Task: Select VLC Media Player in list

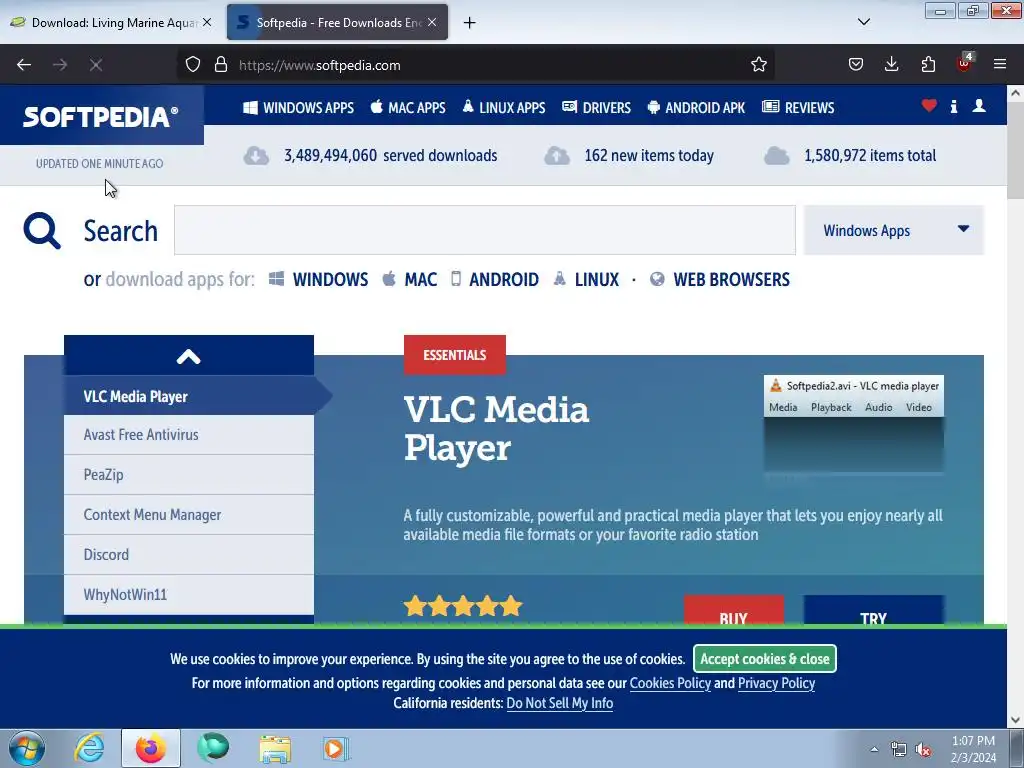Action: (x=189, y=396)
